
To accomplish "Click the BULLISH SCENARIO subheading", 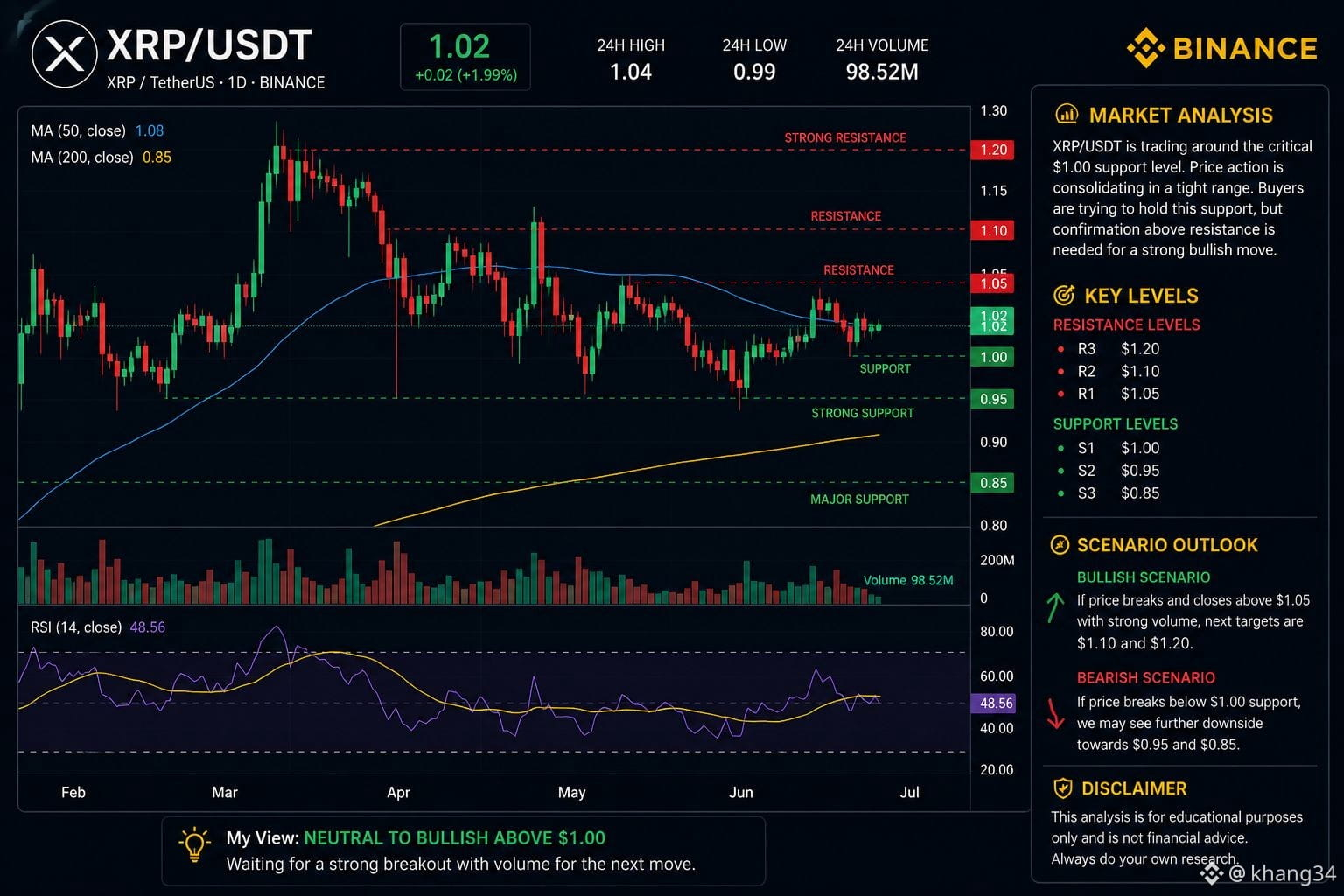I will click(x=1144, y=577).
